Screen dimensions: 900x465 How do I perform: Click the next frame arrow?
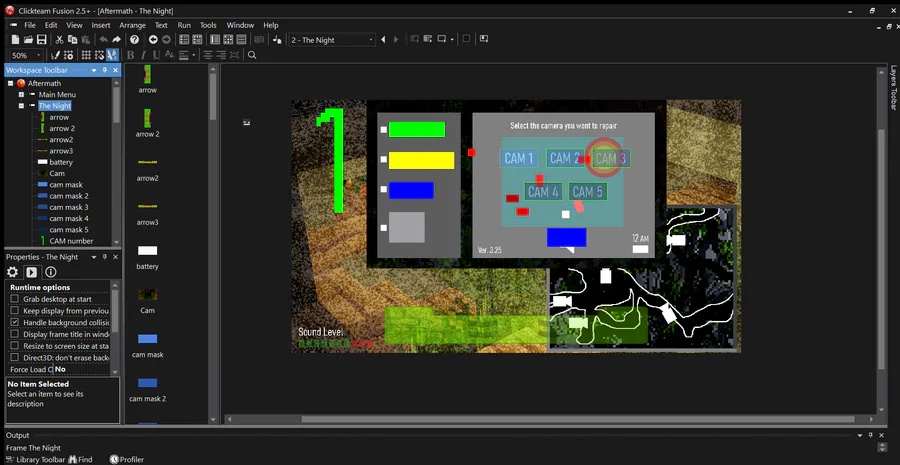[396, 40]
